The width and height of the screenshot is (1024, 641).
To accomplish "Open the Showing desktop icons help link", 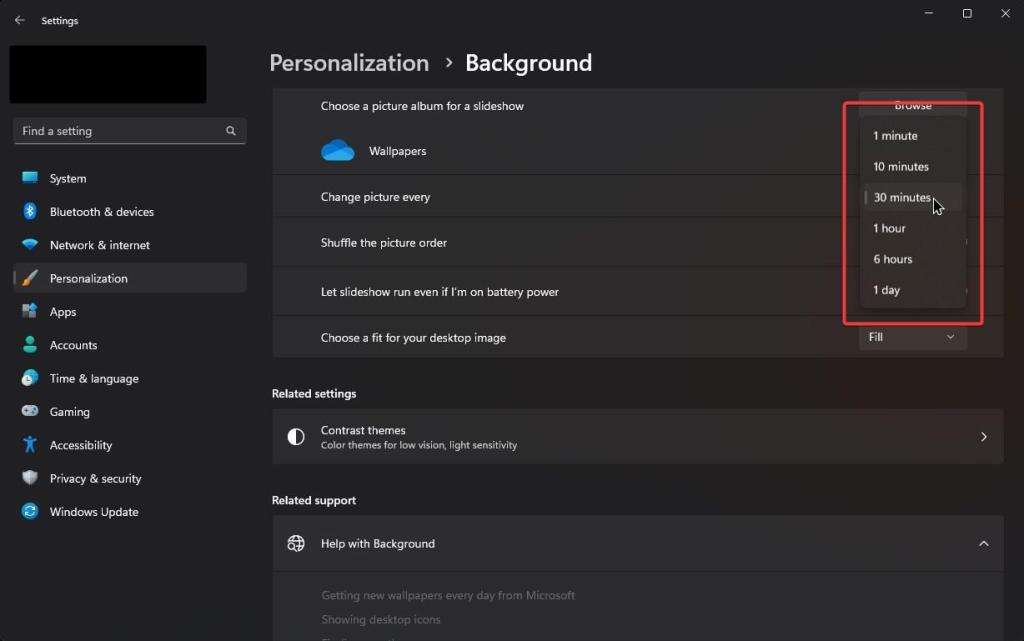I will click(381, 619).
